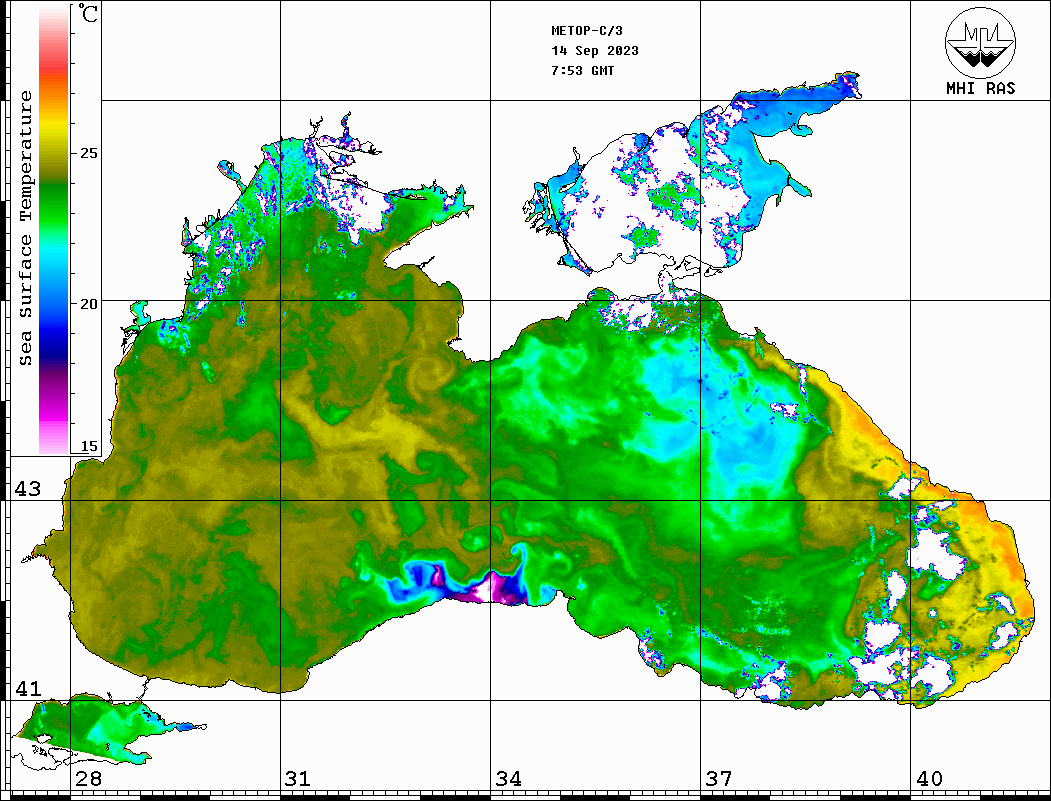The height and width of the screenshot is (801, 1051).
Task: Click the '14 Sep 2023' date text
Action: 595,51
